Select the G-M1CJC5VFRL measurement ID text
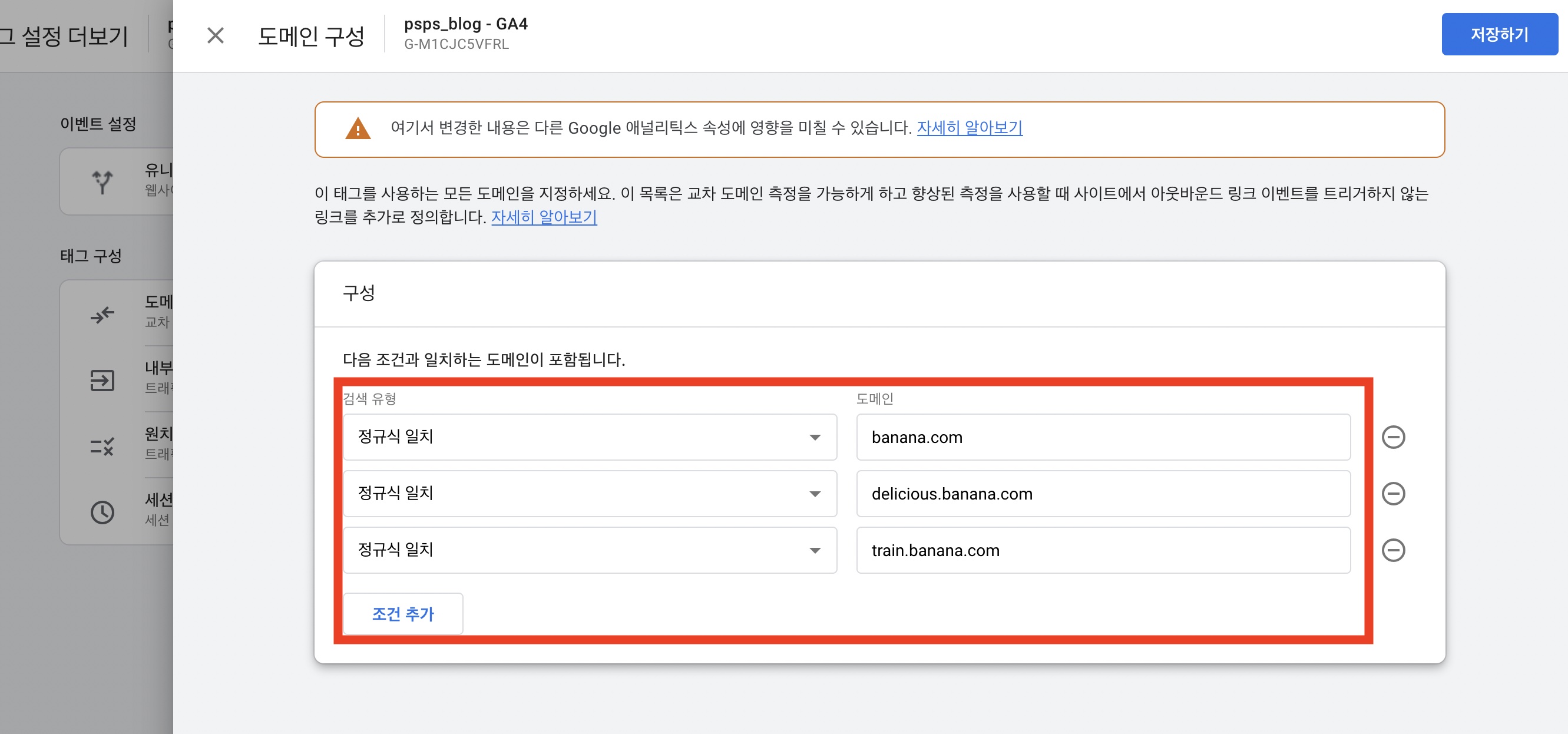1568x734 pixels. click(x=456, y=44)
